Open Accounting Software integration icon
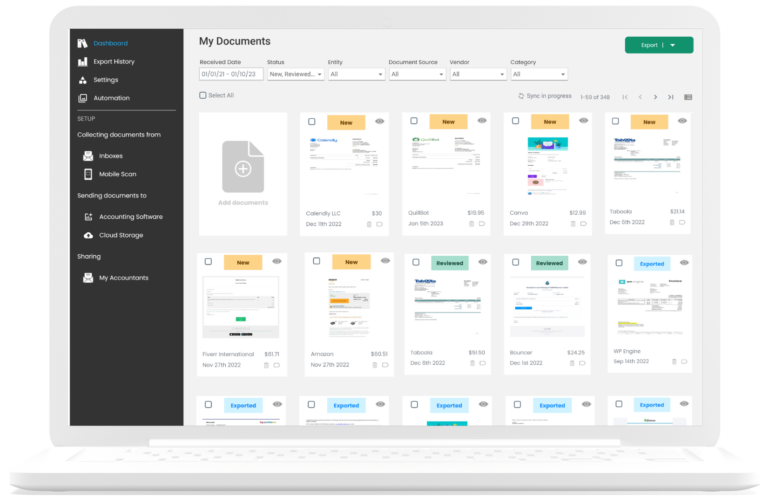This screenshot has width=768, height=503. (x=88, y=216)
